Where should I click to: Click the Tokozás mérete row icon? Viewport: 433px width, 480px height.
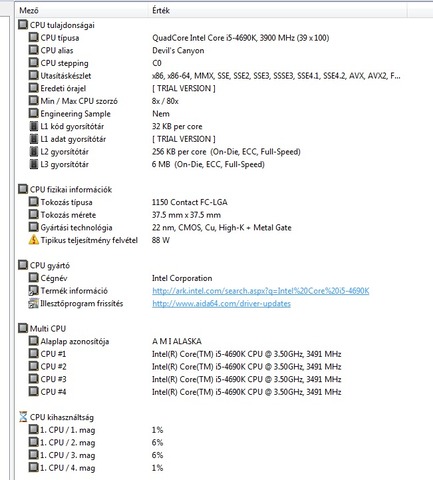[33, 214]
